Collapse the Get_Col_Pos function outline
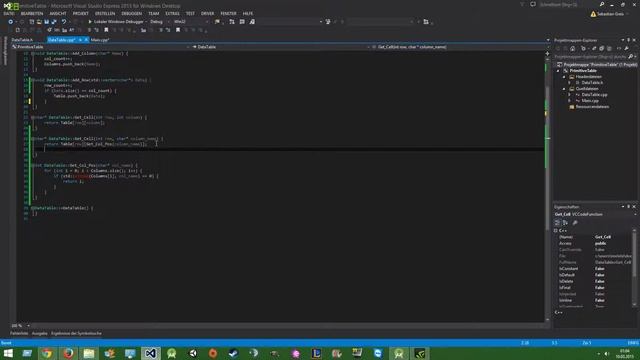 [32, 165]
